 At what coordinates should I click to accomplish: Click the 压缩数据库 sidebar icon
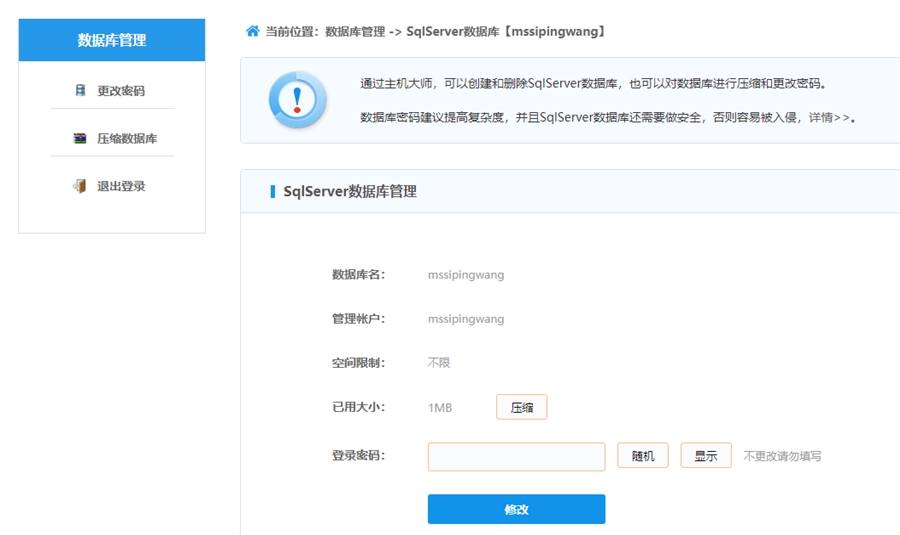click(80, 138)
